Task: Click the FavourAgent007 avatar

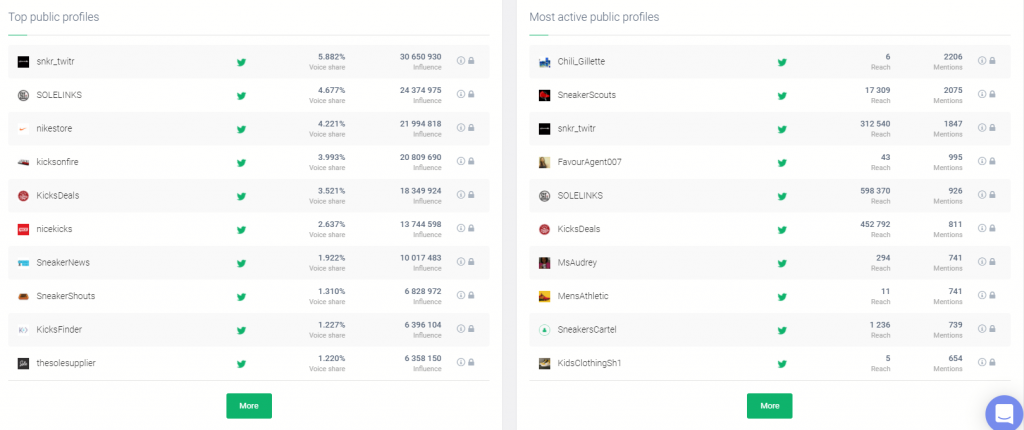Action: coord(544,162)
